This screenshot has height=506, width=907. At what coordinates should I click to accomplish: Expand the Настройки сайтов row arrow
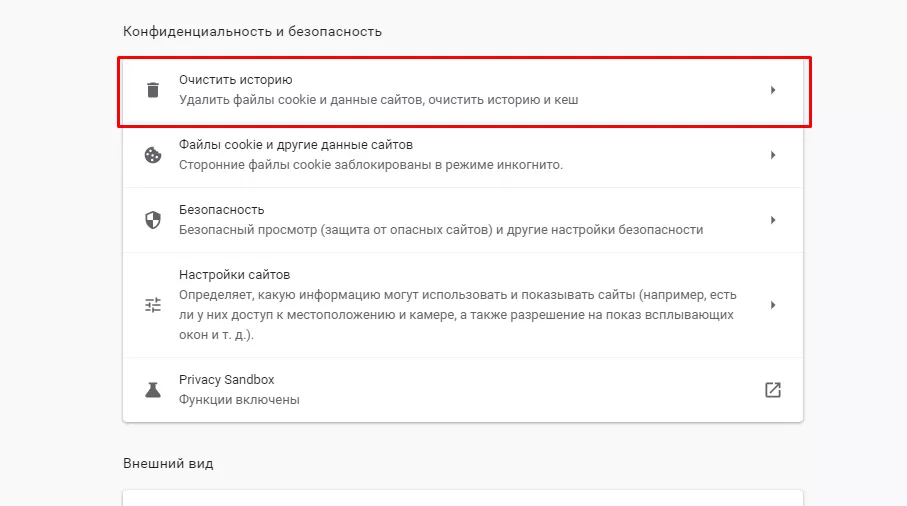point(772,305)
